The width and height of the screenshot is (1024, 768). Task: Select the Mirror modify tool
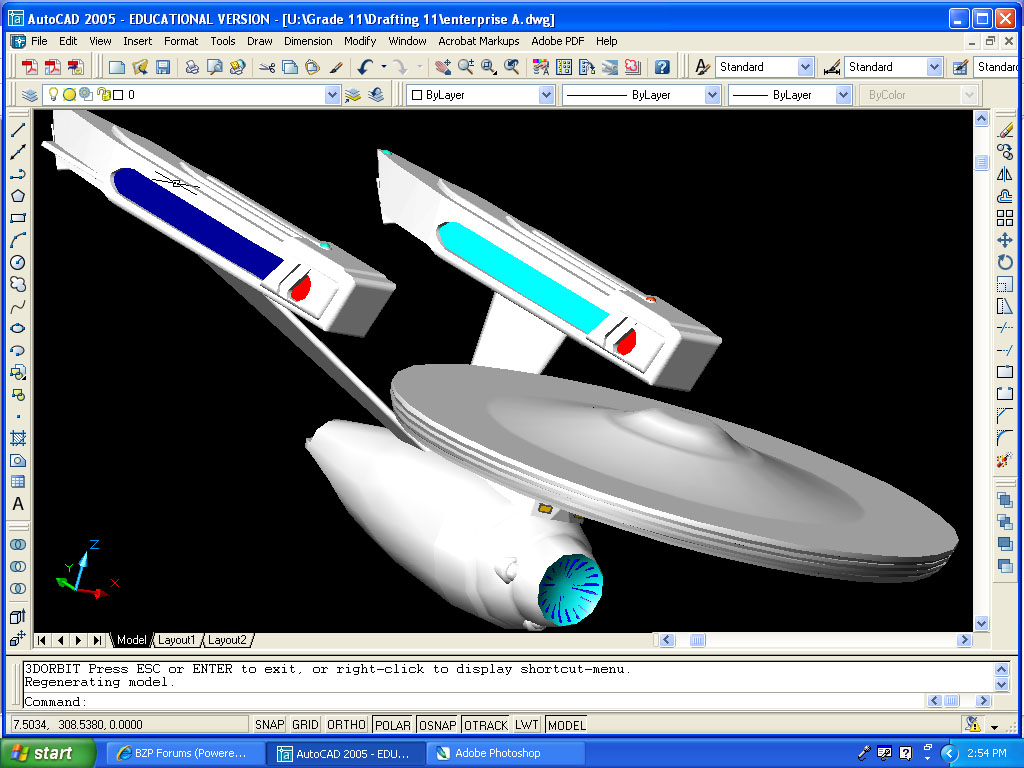pyautogui.click(x=1005, y=174)
